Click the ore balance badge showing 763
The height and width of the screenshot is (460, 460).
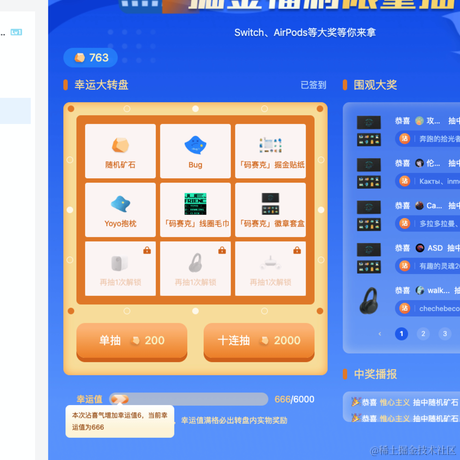(x=90, y=58)
